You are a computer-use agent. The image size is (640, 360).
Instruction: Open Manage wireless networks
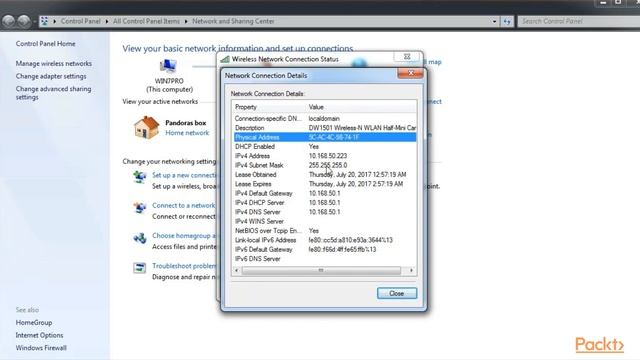53,64
